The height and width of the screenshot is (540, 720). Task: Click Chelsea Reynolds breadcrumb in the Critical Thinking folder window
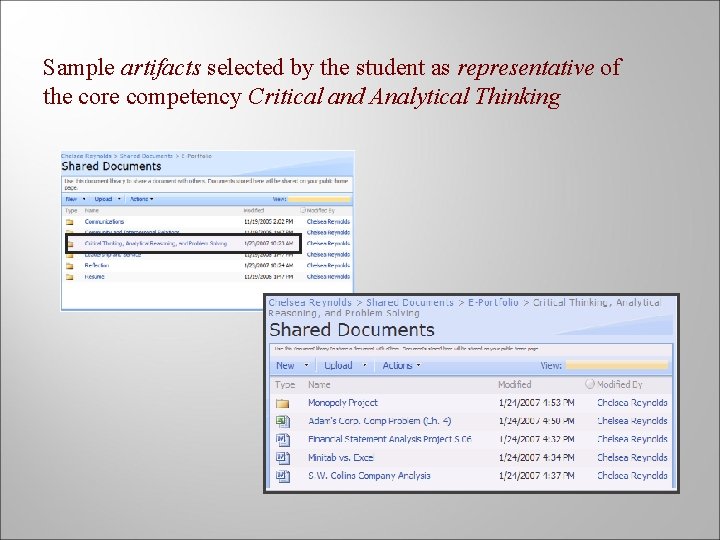(310, 303)
